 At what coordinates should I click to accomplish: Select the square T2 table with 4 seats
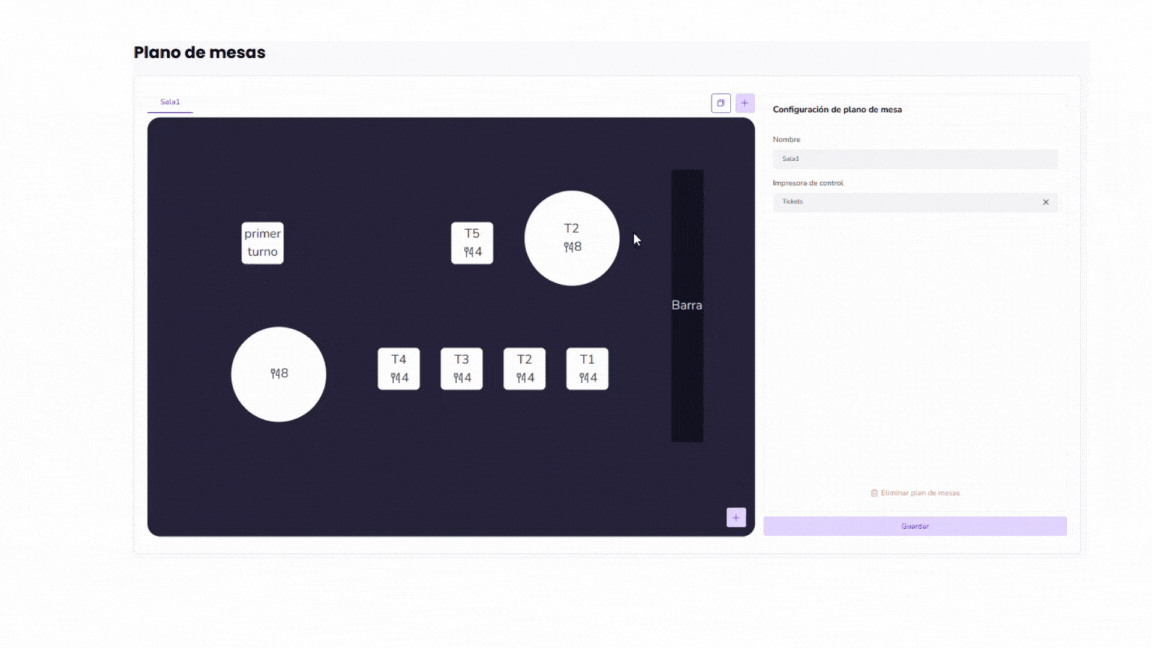[x=525, y=369]
